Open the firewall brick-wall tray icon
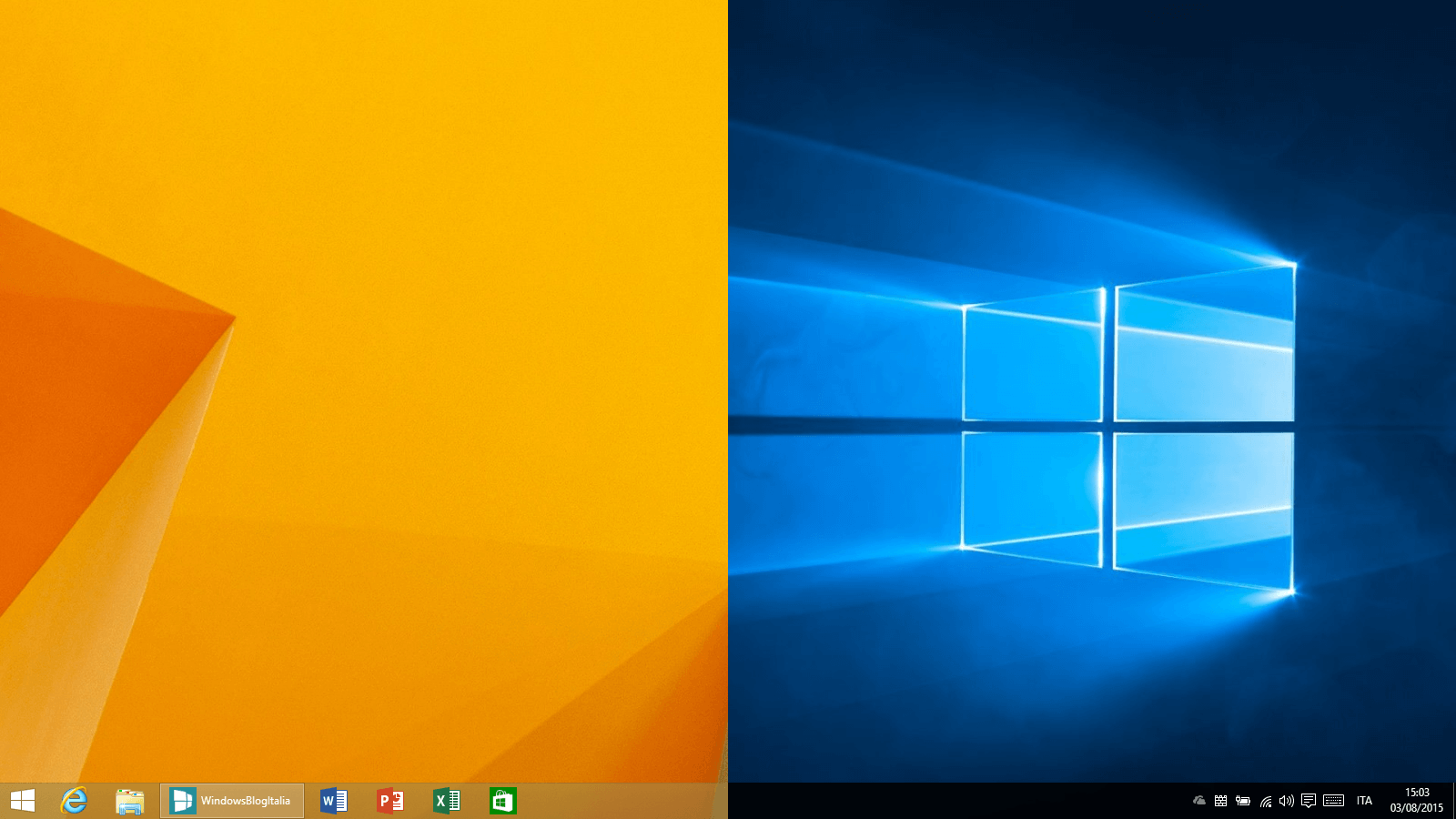This screenshot has height=819, width=1456. (x=1221, y=801)
